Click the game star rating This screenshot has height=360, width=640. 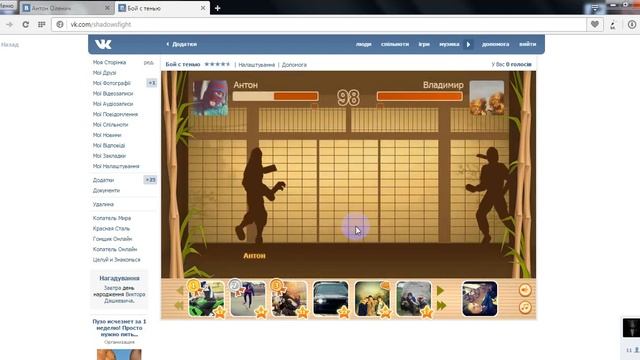tap(217, 64)
